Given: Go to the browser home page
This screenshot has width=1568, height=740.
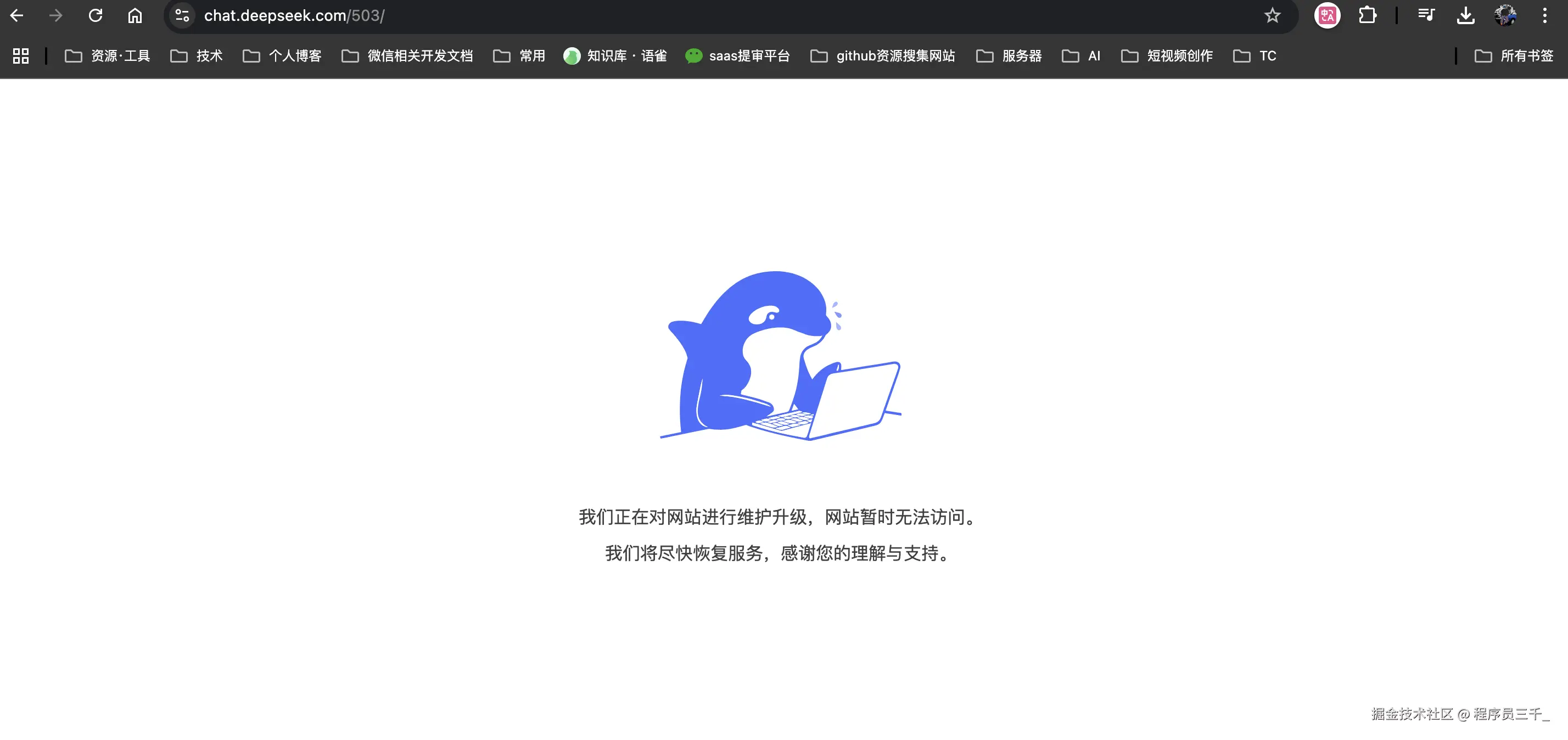Looking at the screenshot, I should pyautogui.click(x=135, y=15).
